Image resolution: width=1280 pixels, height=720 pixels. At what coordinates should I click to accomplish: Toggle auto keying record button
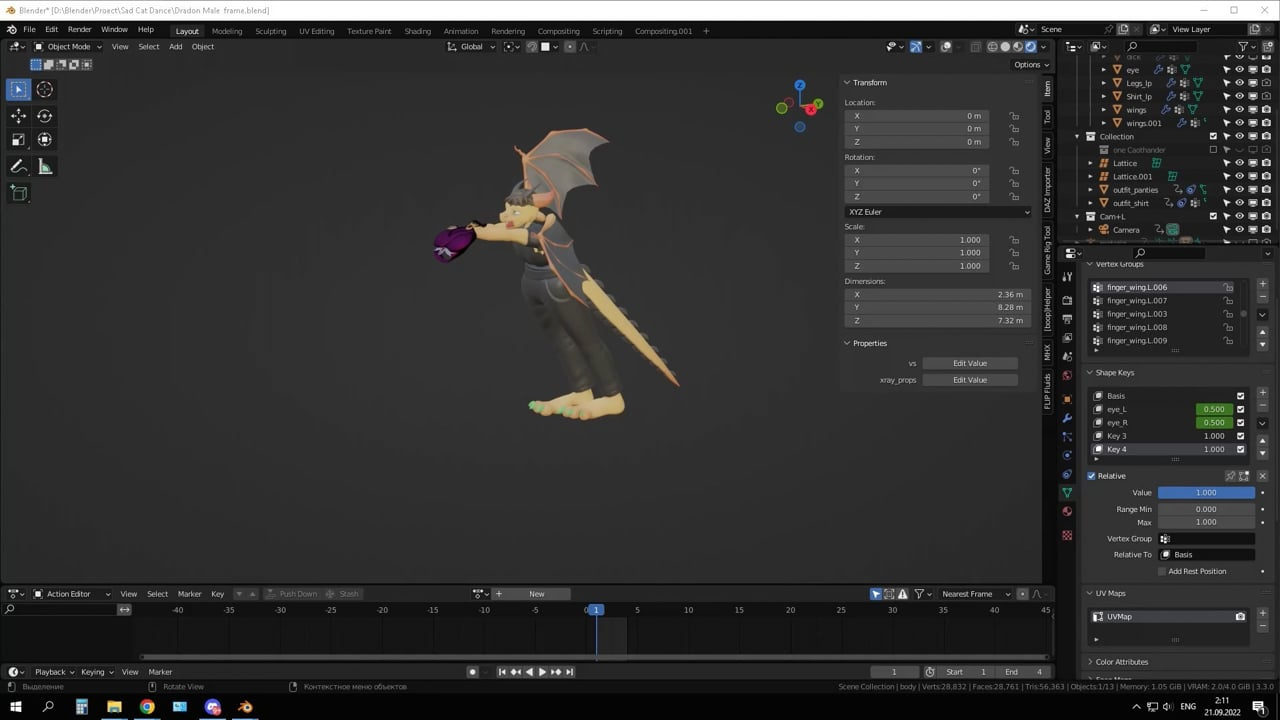click(472, 672)
